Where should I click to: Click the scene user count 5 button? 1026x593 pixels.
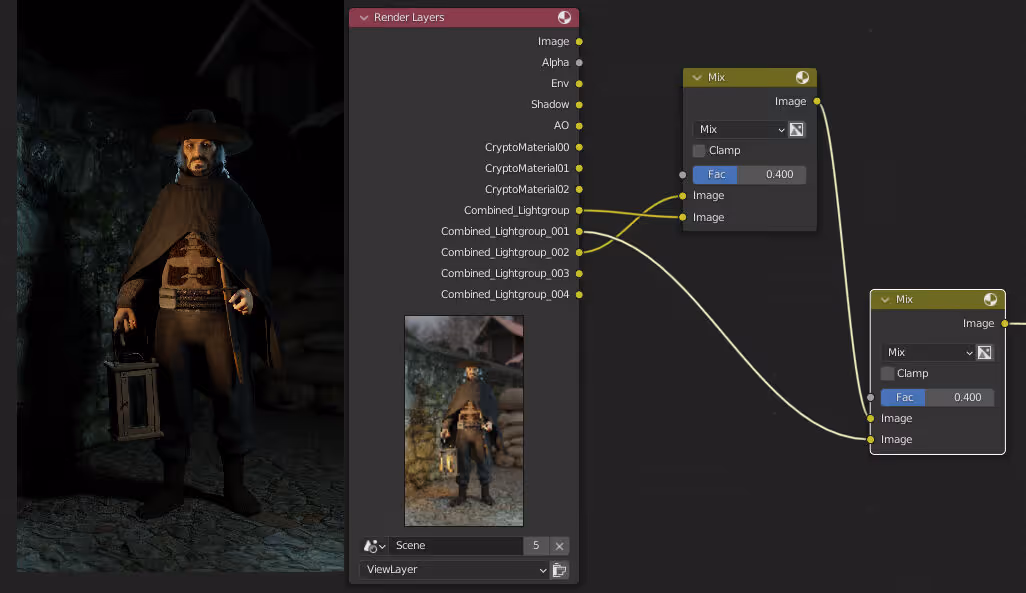tap(536, 546)
